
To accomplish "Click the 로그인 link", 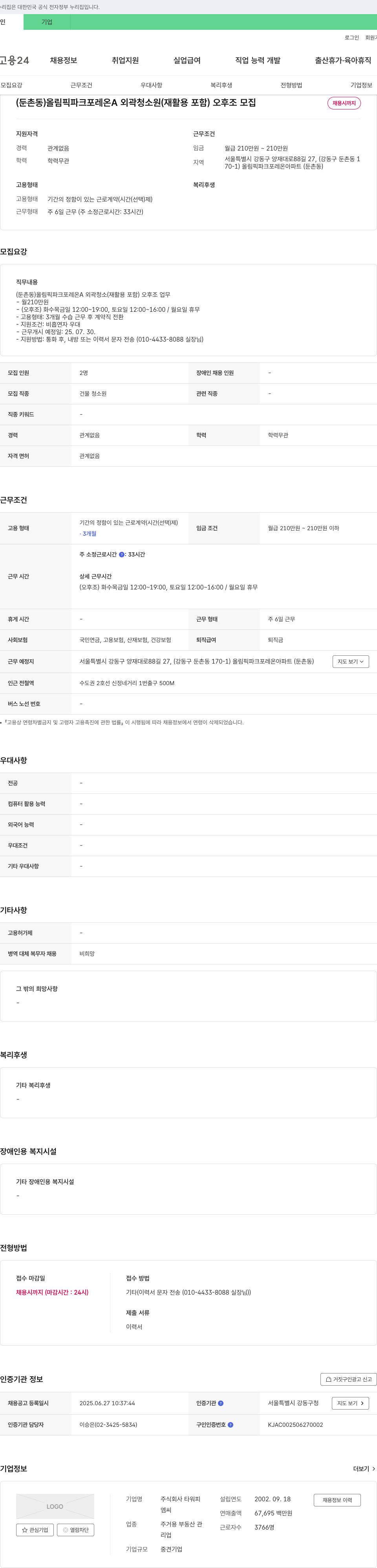I will (x=351, y=38).
